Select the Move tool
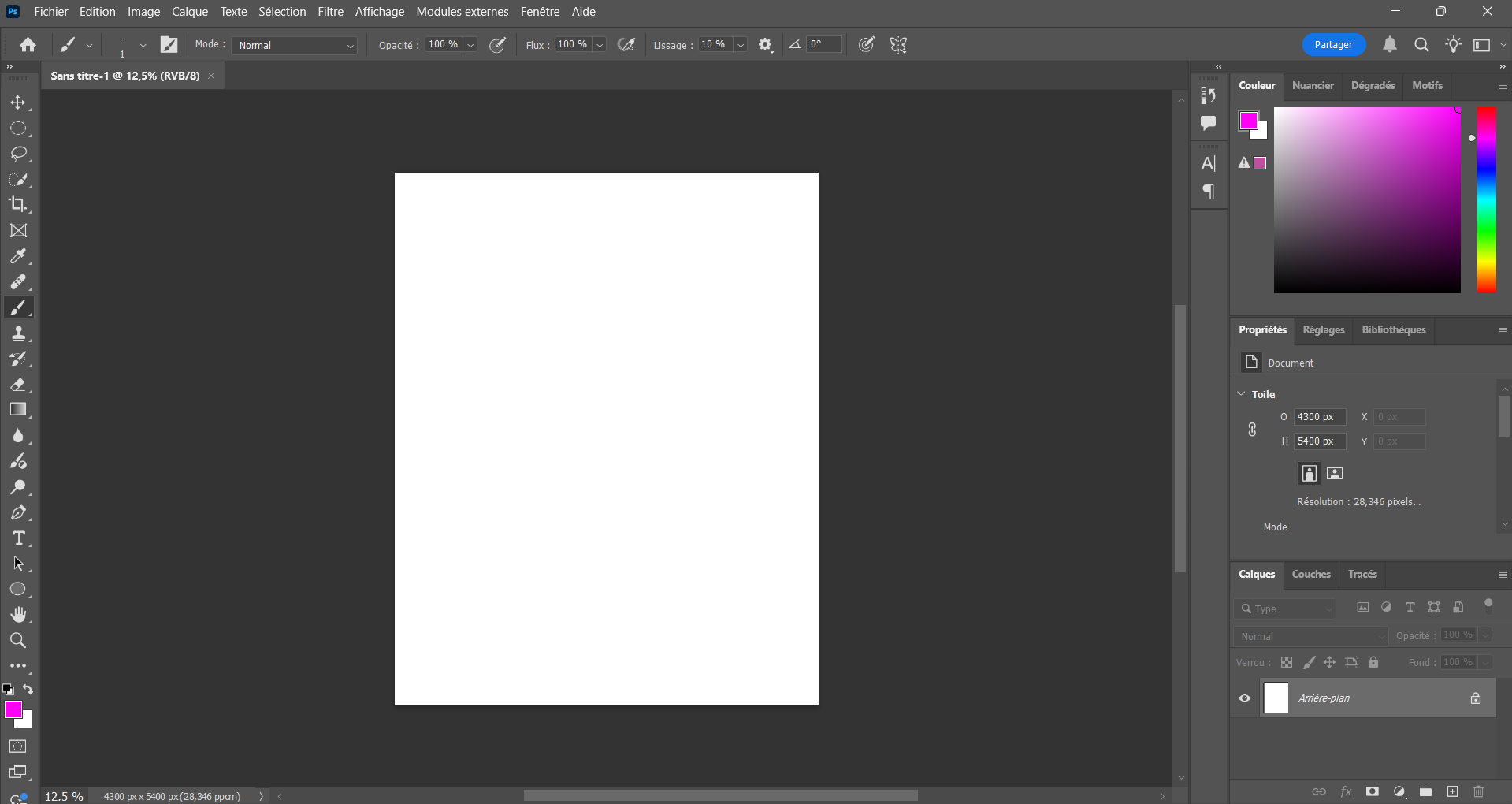1512x804 pixels. click(18, 103)
